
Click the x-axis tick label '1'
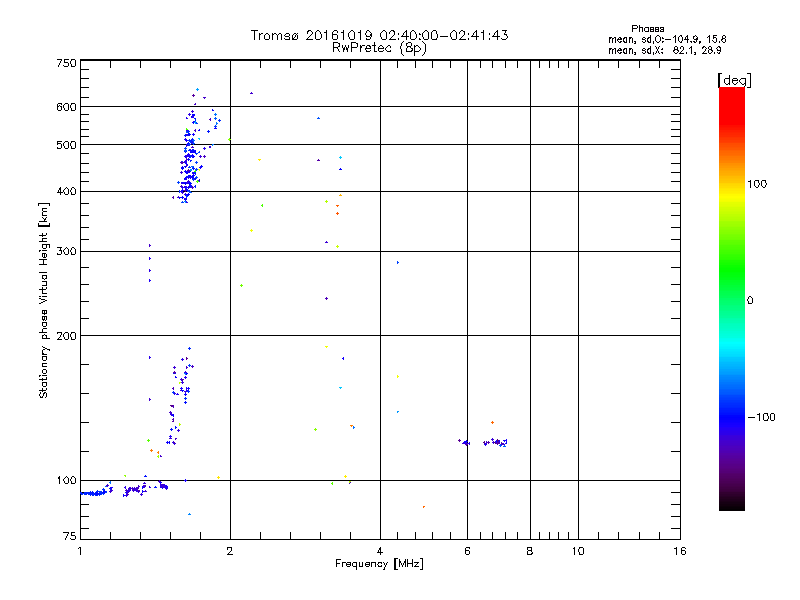point(80,551)
